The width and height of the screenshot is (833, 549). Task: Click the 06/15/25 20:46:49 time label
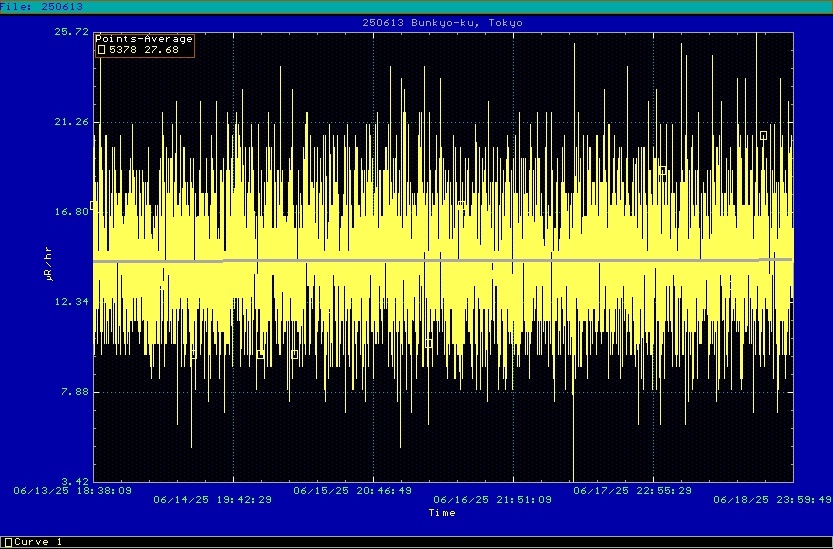tap(352, 491)
